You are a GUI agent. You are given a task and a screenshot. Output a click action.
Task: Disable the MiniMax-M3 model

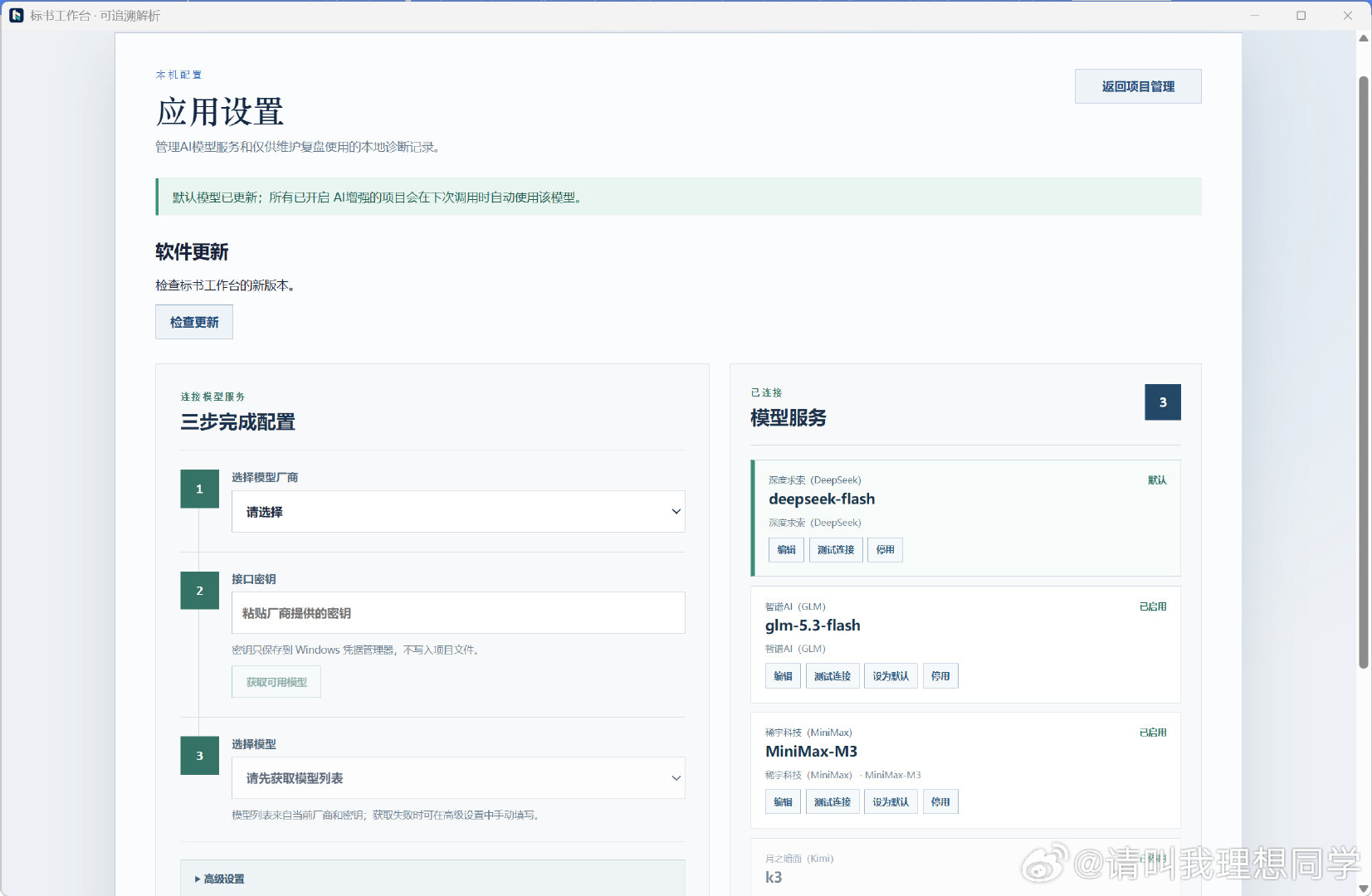pos(940,802)
